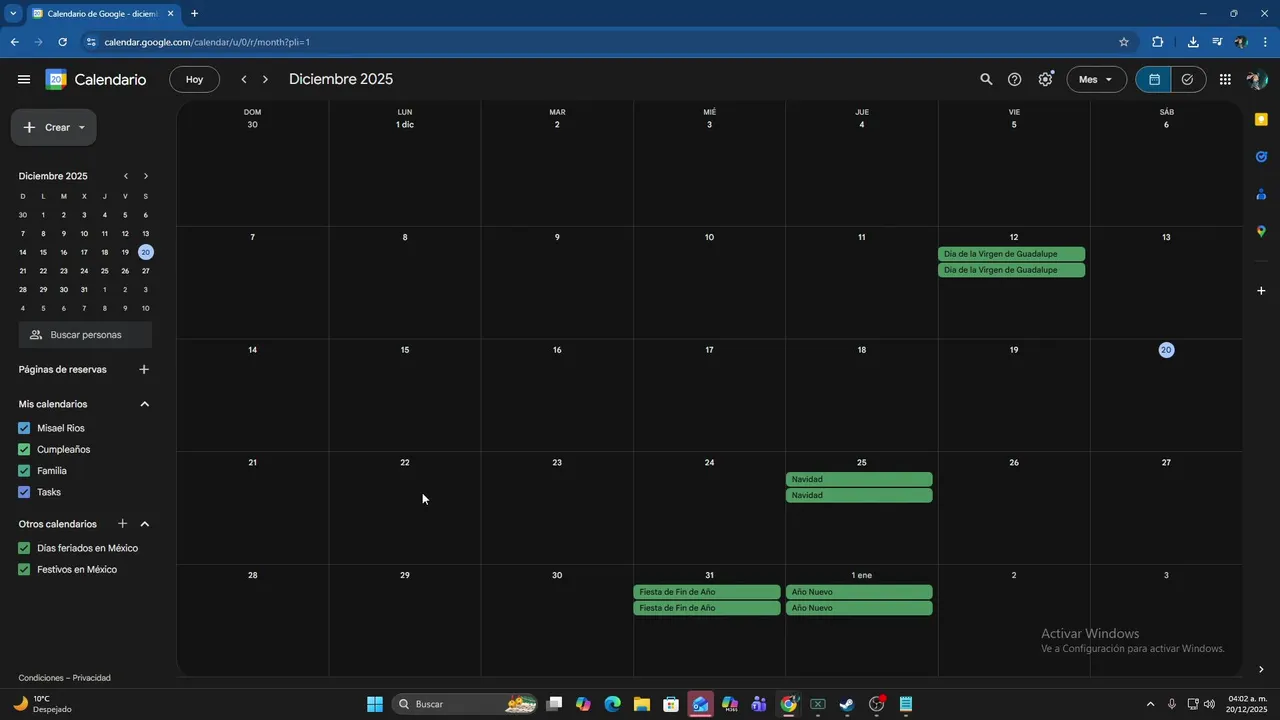The height and width of the screenshot is (720, 1280).
Task: Open first Día de la Virgen de Guadalupe event
Action: 1012,254
